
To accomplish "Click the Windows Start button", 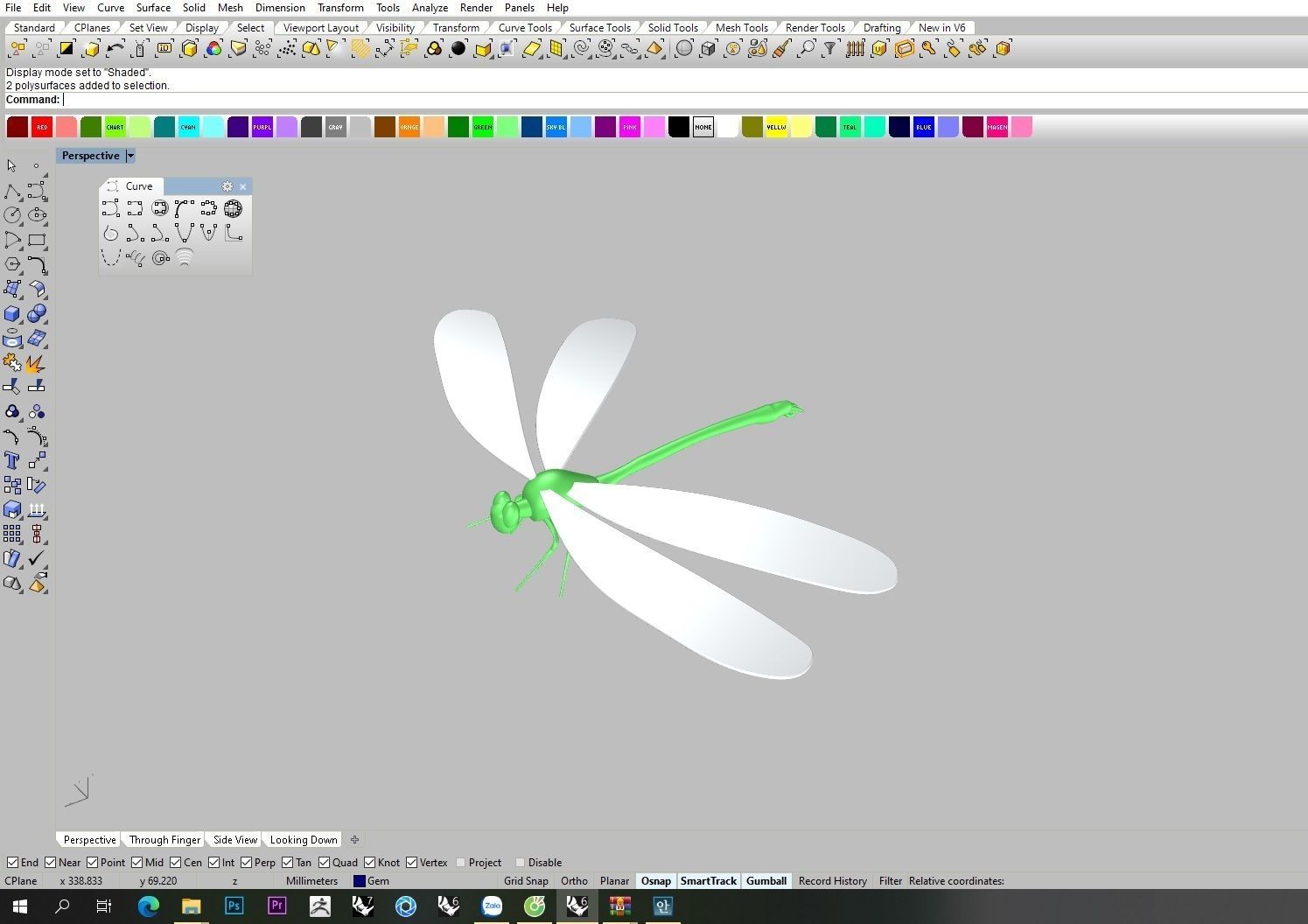I will 19,906.
